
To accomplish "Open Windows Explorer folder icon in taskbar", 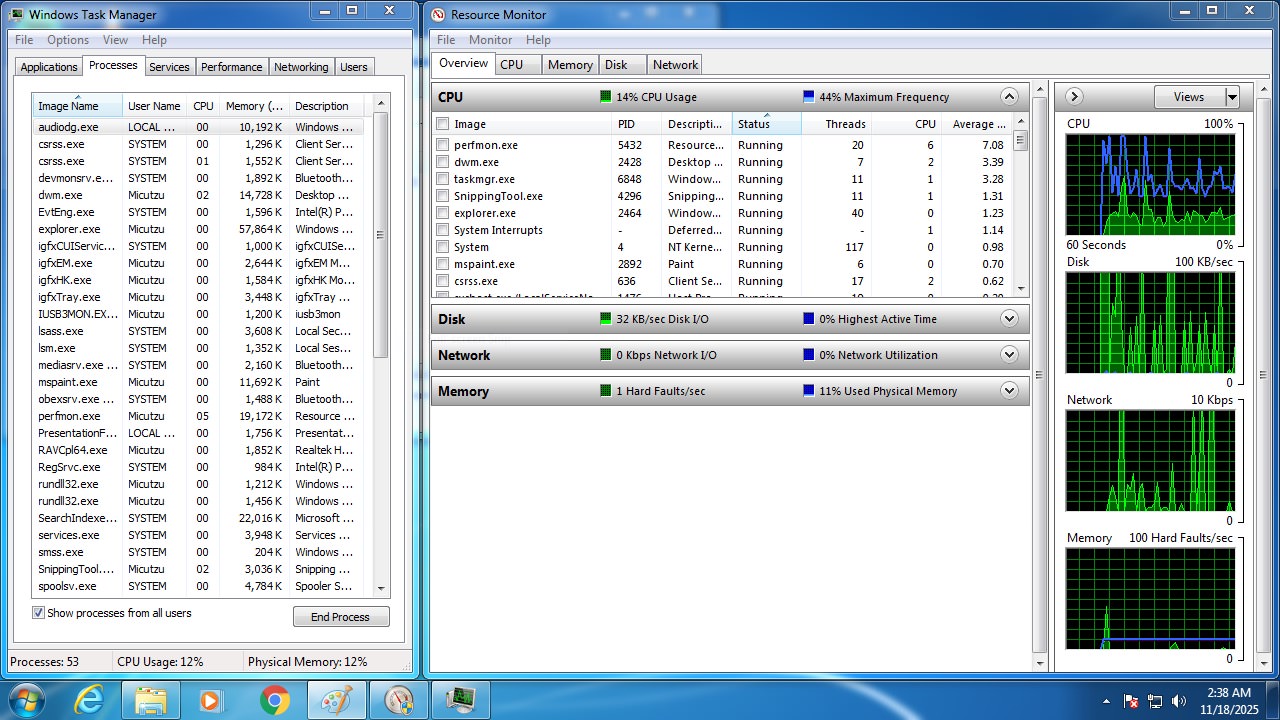I will (x=151, y=699).
